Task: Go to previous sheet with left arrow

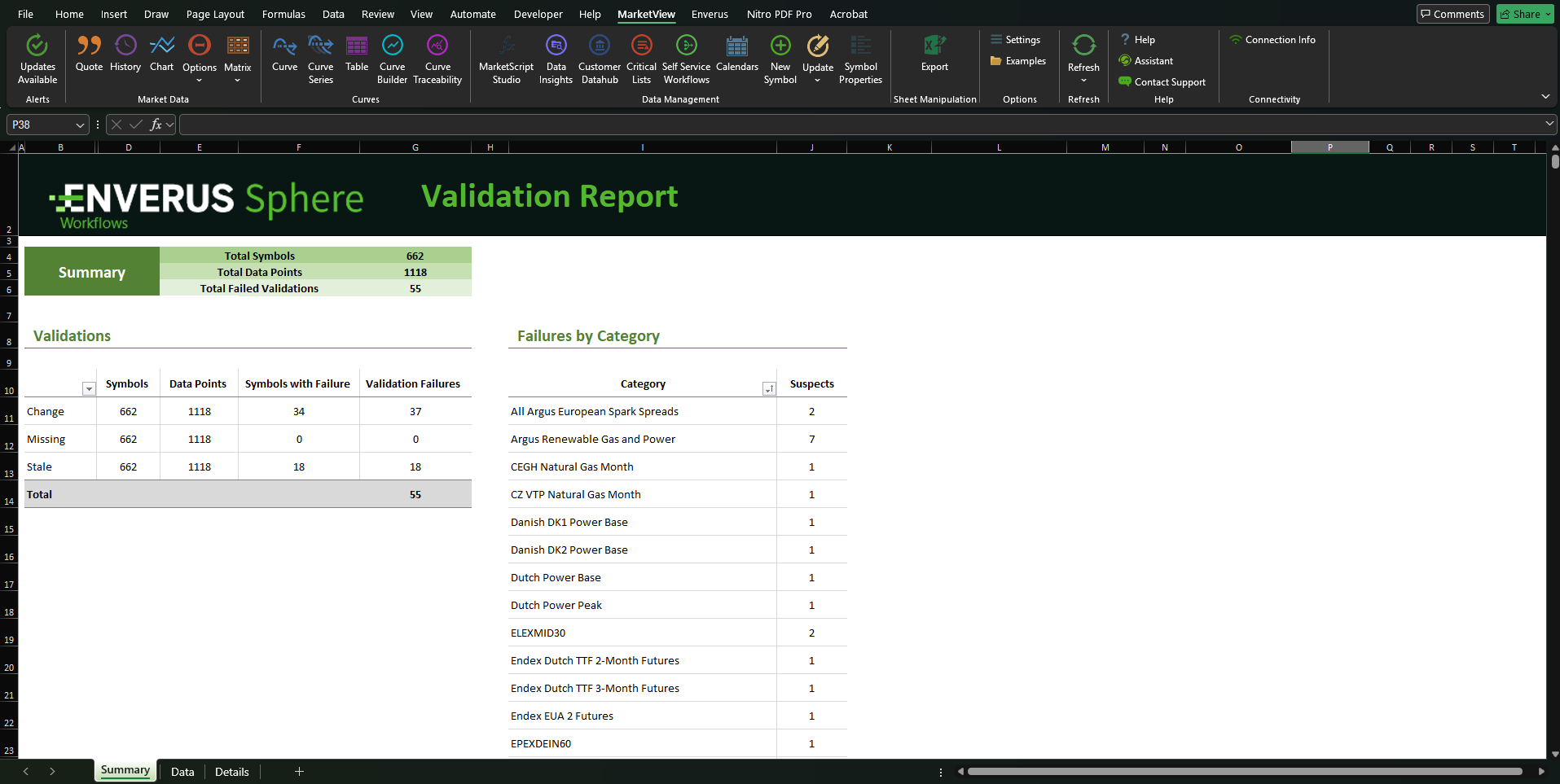Action: click(x=26, y=772)
